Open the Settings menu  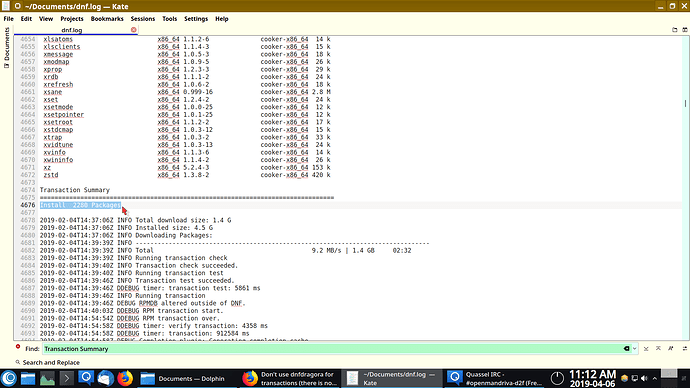pyautogui.click(x=196, y=19)
